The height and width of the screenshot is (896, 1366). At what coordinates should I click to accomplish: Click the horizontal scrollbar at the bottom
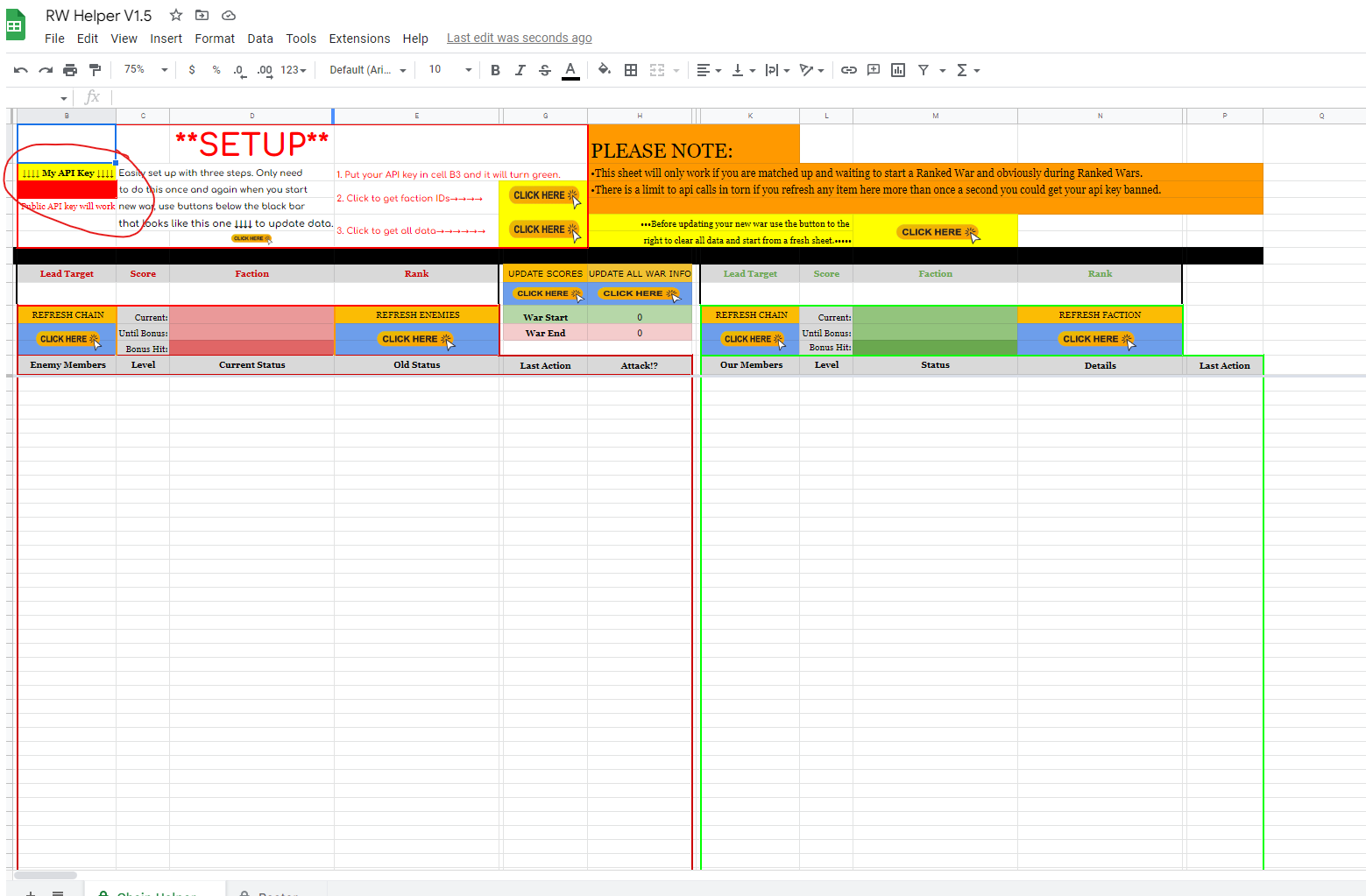(46, 875)
